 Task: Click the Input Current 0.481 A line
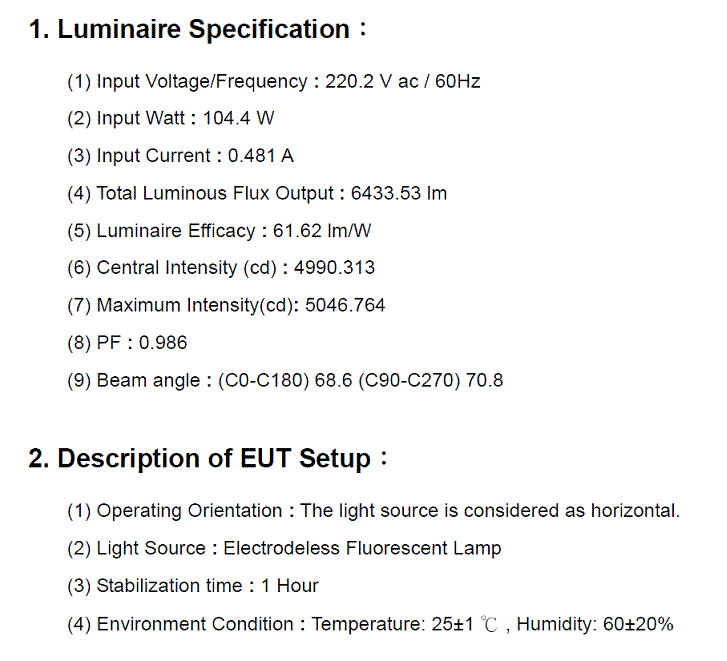point(180,156)
